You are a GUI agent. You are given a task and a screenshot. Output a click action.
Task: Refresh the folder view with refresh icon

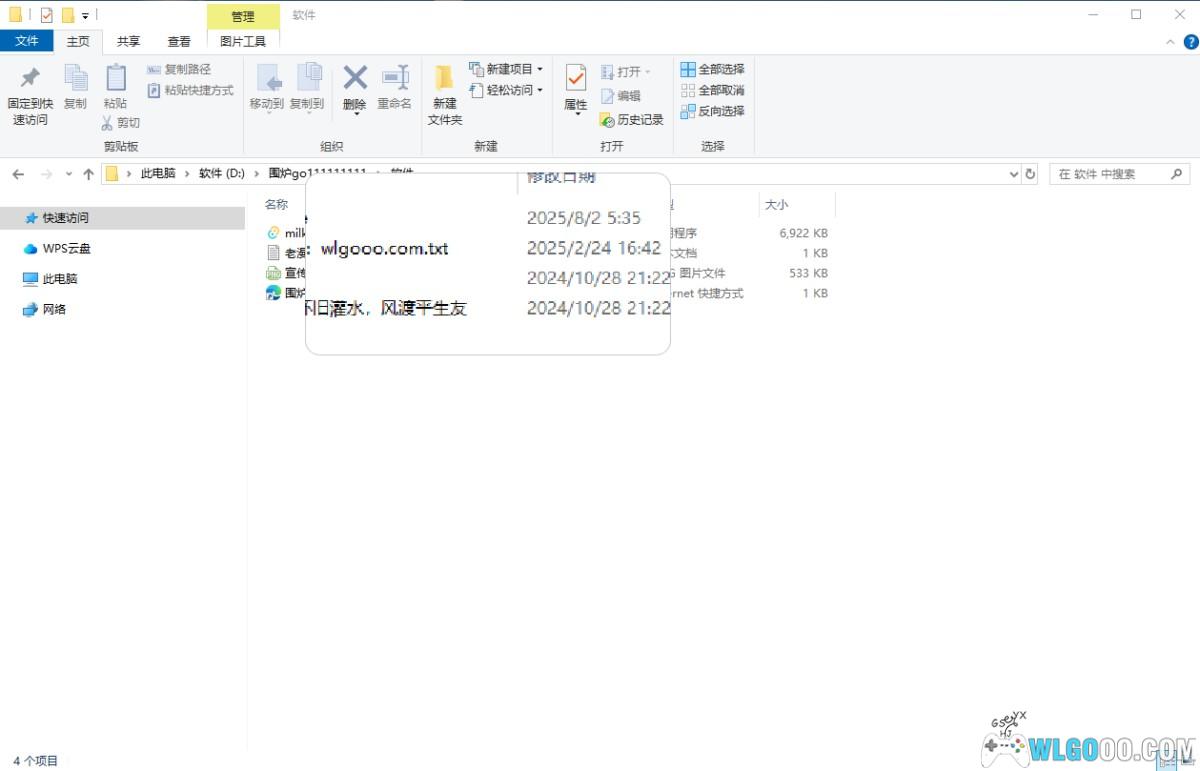coord(1031,174)
